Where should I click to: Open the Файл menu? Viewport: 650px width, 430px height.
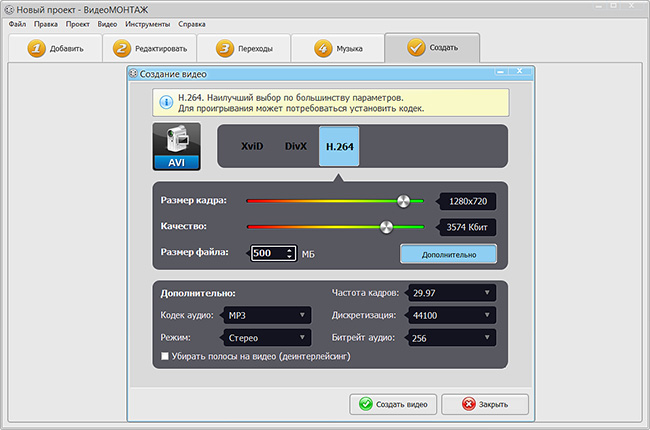click(x=17, y=24)
